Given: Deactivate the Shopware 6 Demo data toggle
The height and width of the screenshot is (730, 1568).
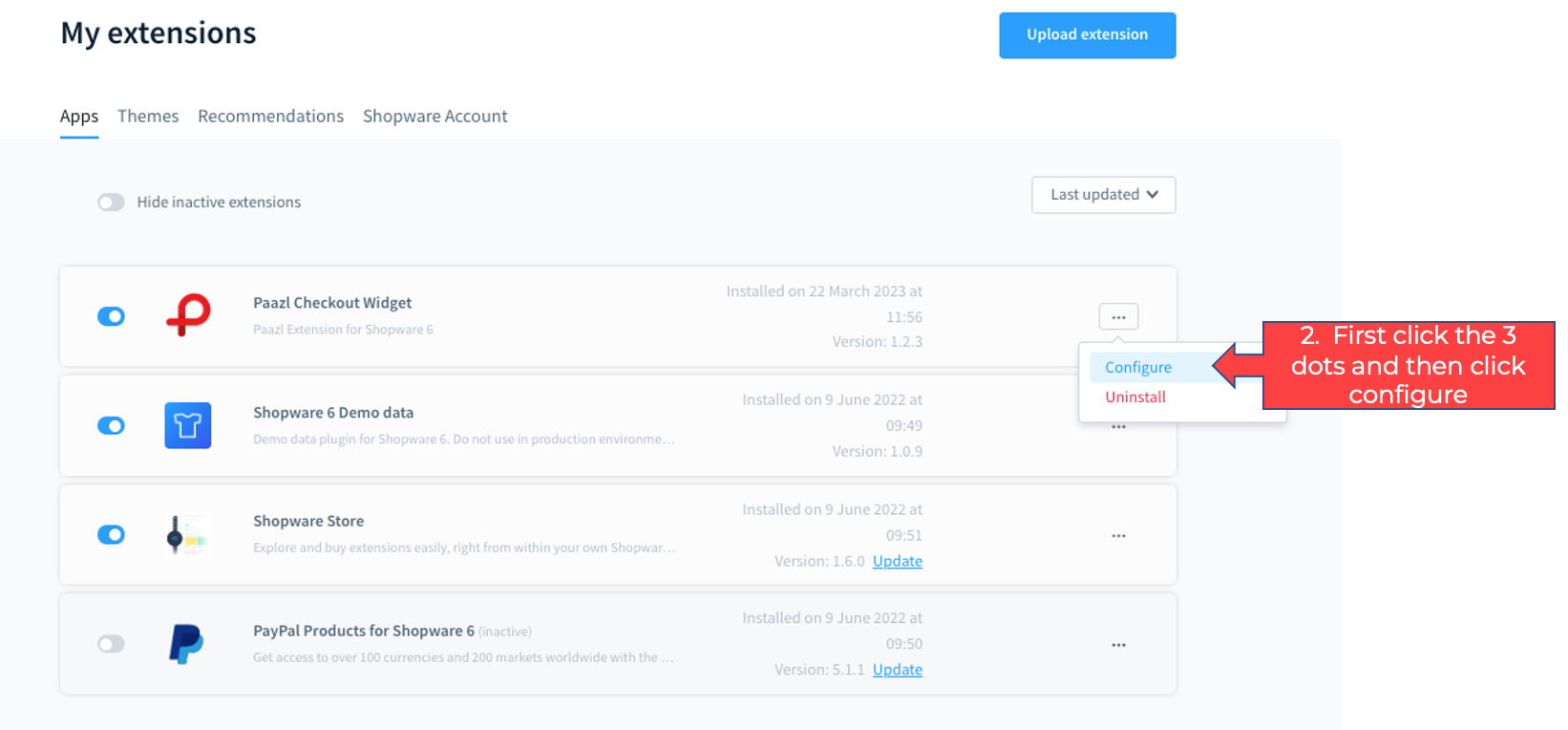Looking at the screenshot, I should click(x=111, y=425).
